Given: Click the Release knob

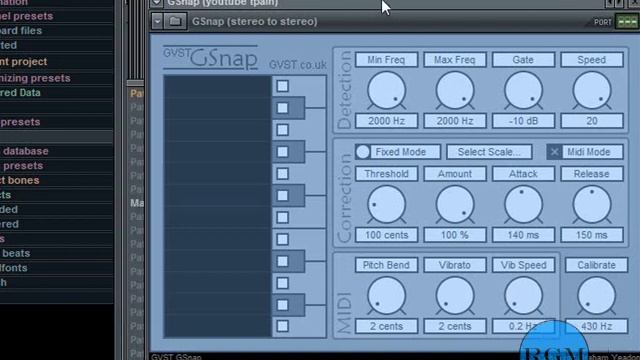Looking at the screenshot, I should click(592, 204).
